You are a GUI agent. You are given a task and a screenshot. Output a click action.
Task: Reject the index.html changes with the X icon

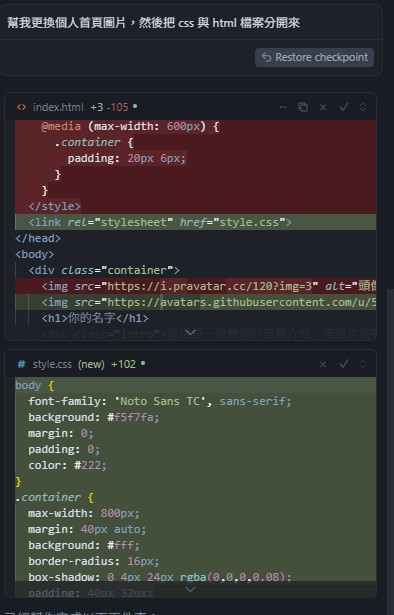tap(323, 107)
